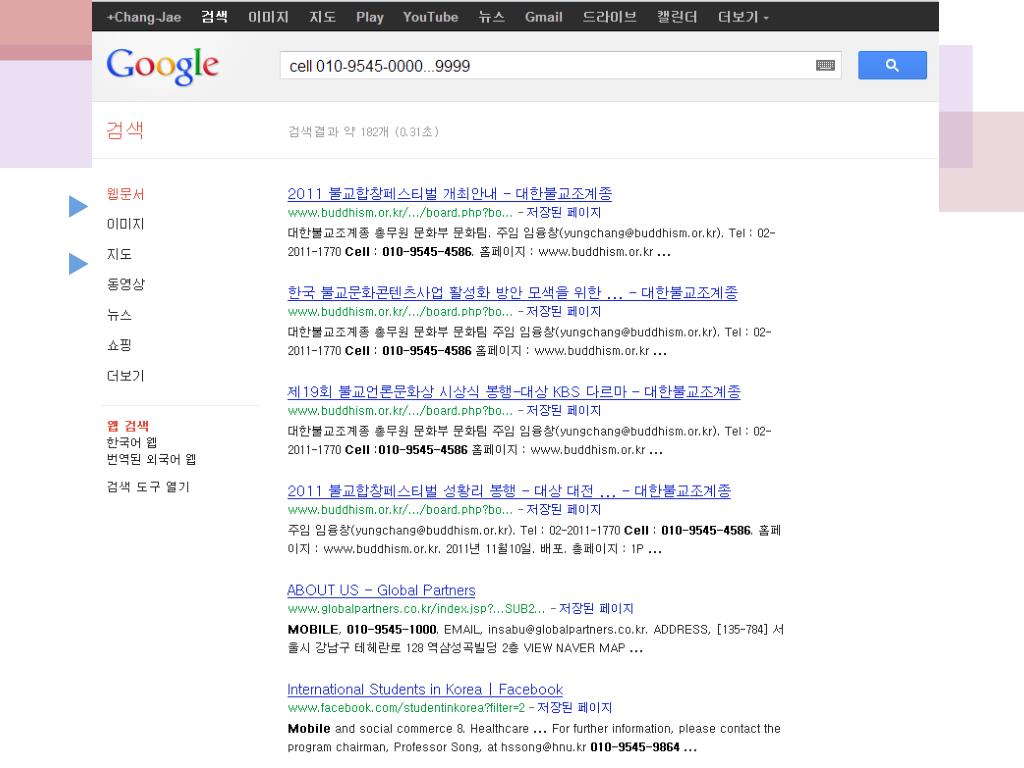The width and height of the screenshot is (1024, 768).
Task: Select 지도 filter in the left sidebar
Action: (x=120, y=254)
